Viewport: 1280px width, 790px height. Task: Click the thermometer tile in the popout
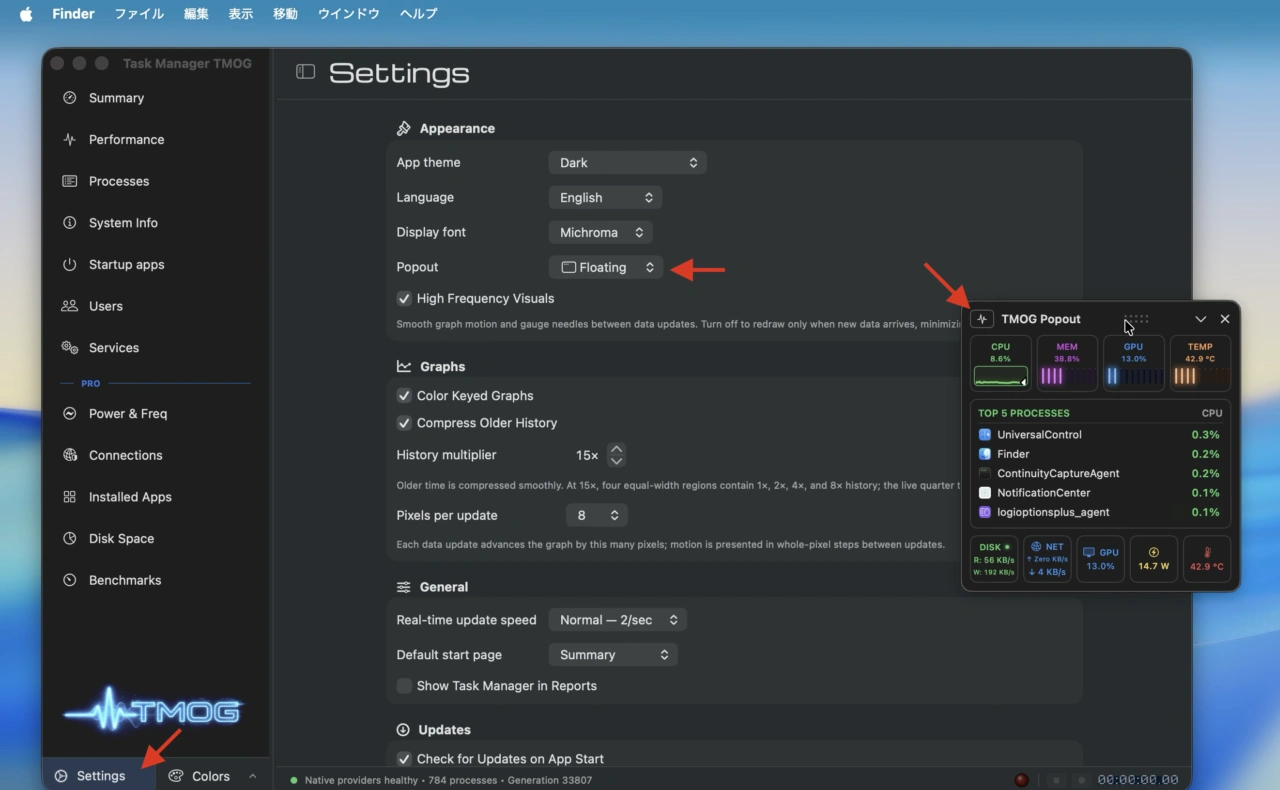click(x=1206, y=560)
